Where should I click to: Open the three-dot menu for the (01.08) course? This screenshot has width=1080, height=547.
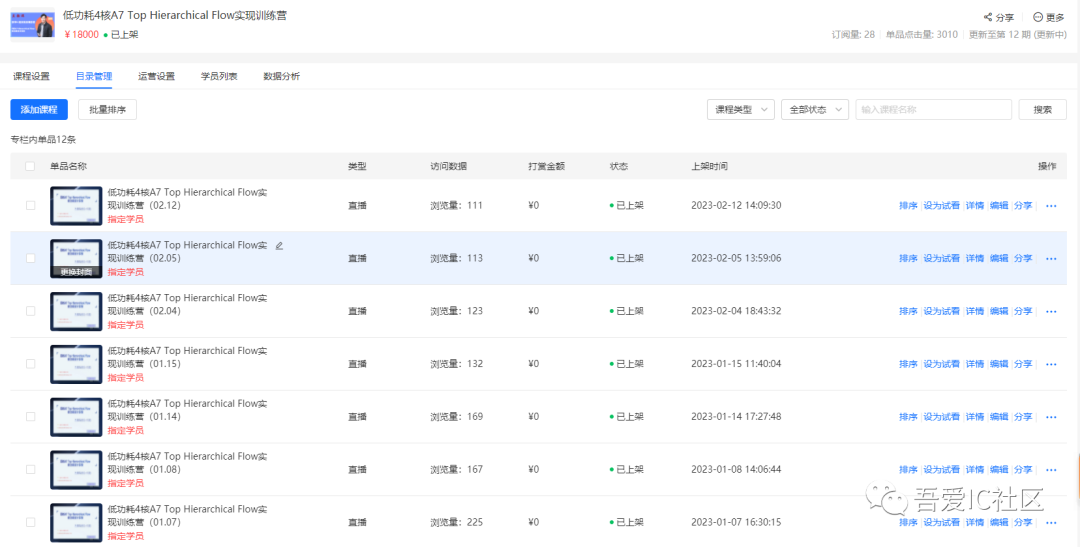[x=1051, y=470]
